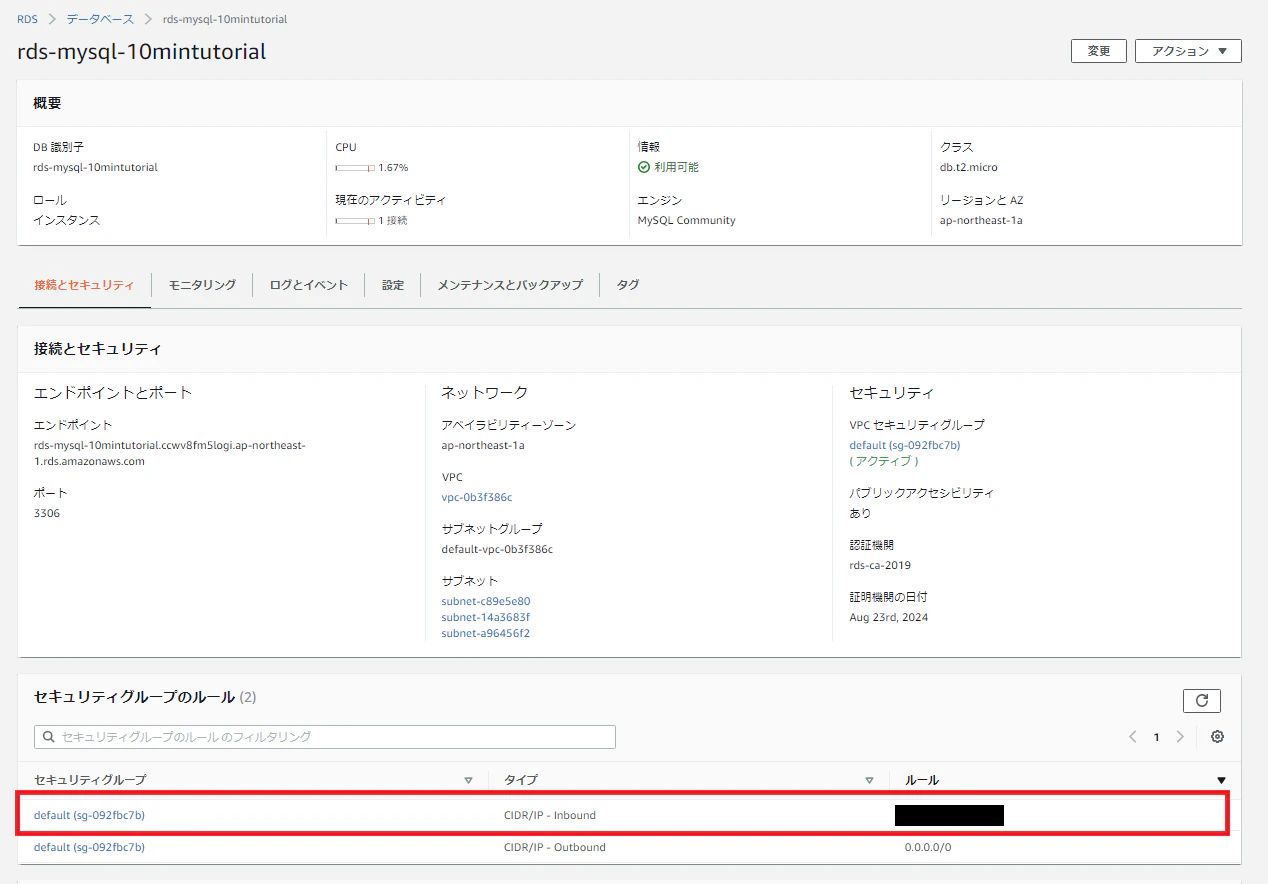Viewport: 1268px width, 884px height.
Task: Go to previous page of rules
Action: [1133, 737]
